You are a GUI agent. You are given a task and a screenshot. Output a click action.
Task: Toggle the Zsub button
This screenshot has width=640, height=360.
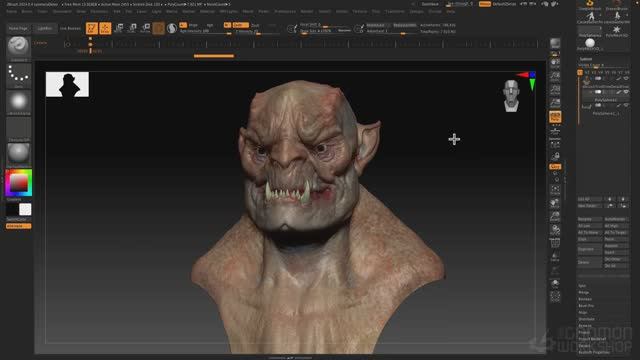pos(255,25)
